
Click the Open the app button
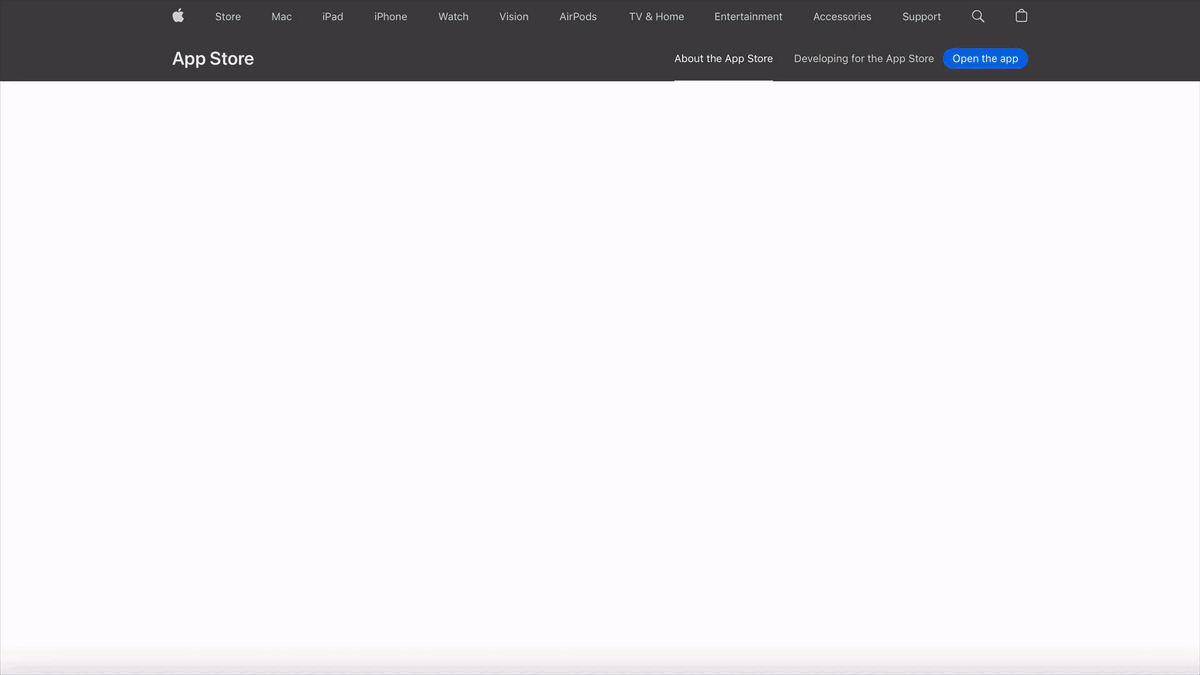(985, 58)
